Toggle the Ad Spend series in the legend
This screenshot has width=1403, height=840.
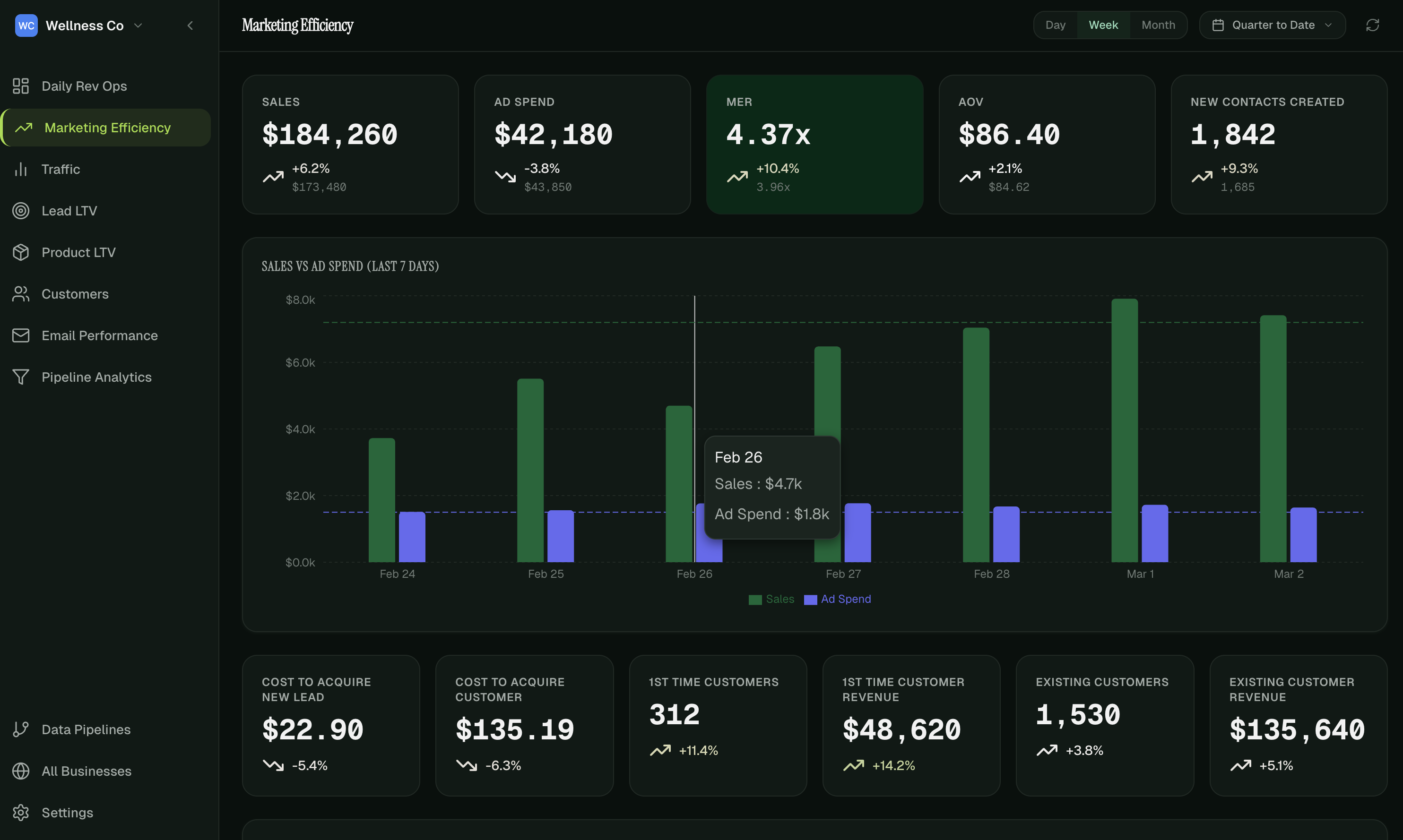tap(837, 600)
